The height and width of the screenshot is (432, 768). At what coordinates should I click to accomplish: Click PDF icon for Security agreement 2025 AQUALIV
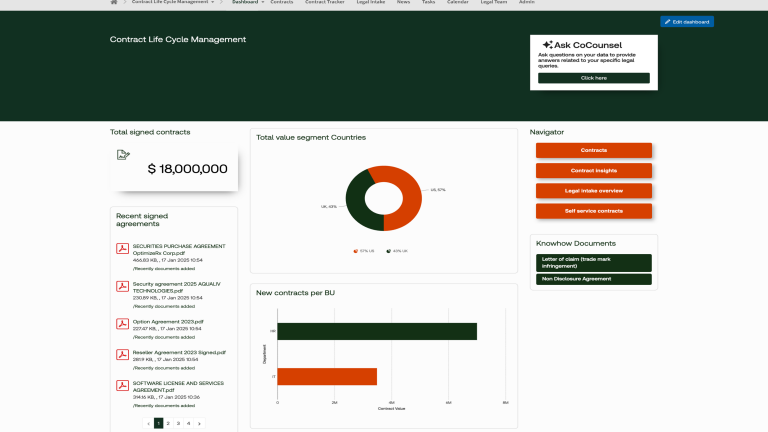(x=123, y=288)
